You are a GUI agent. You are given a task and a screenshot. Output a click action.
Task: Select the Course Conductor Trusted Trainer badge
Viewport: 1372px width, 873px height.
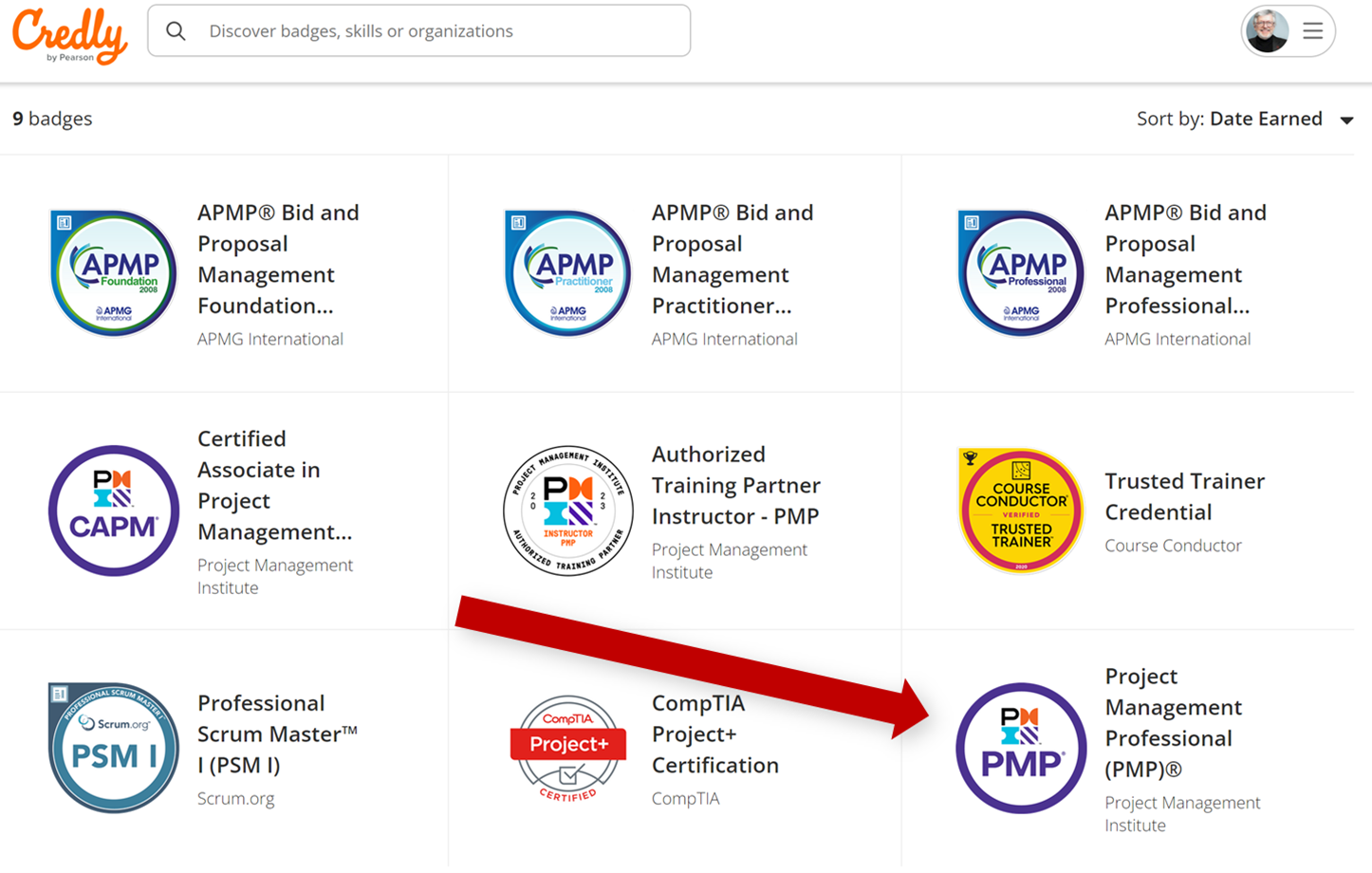(x=1021, y=511)
